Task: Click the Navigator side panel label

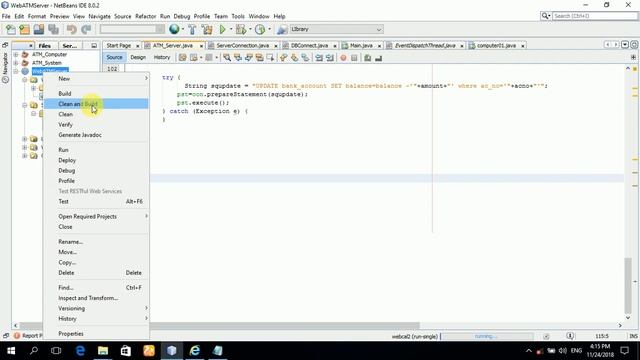Action: (5, 62)
